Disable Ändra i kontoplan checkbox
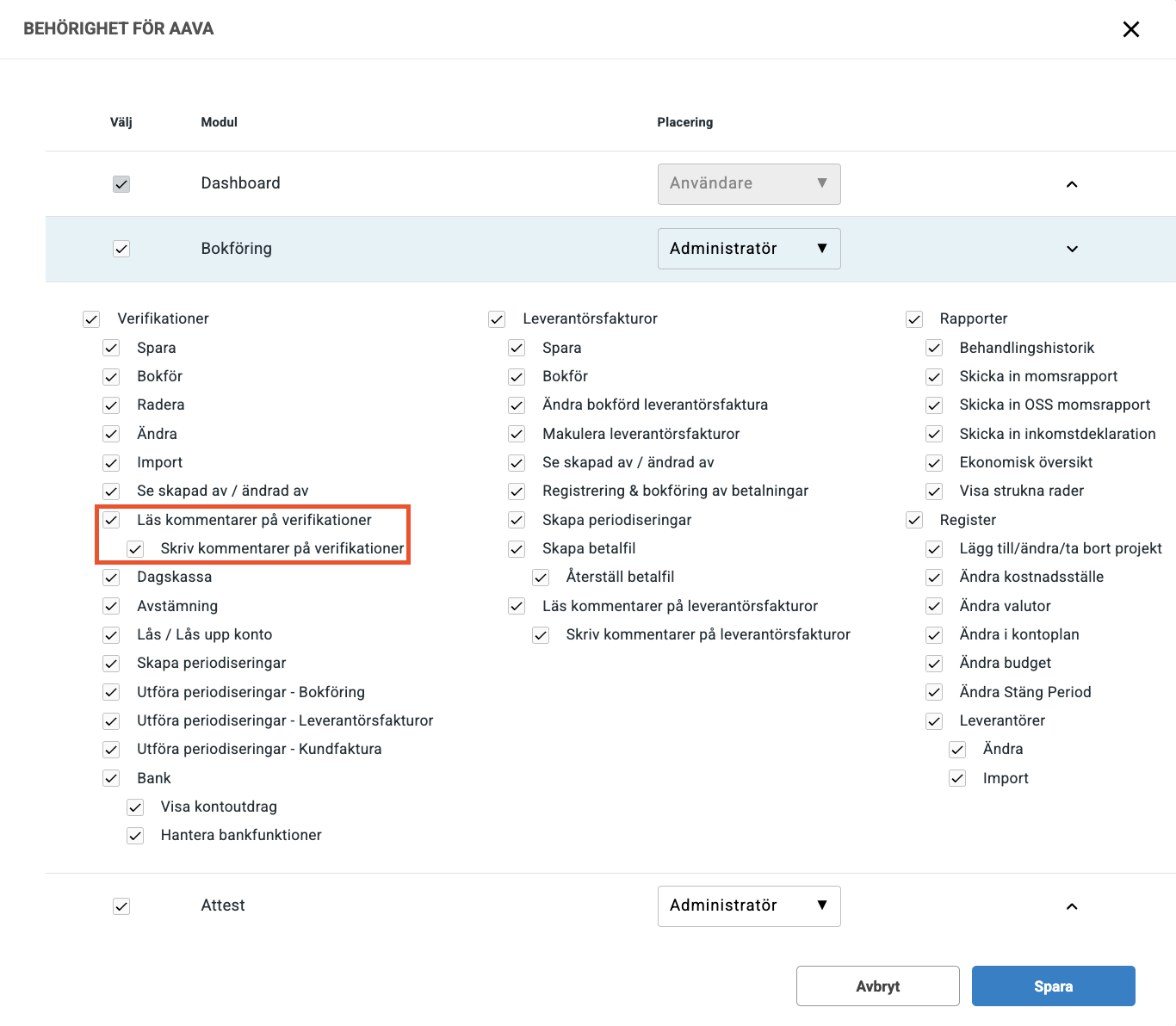The height and width of the screenshot is (1026, 1176). point(934,635)
